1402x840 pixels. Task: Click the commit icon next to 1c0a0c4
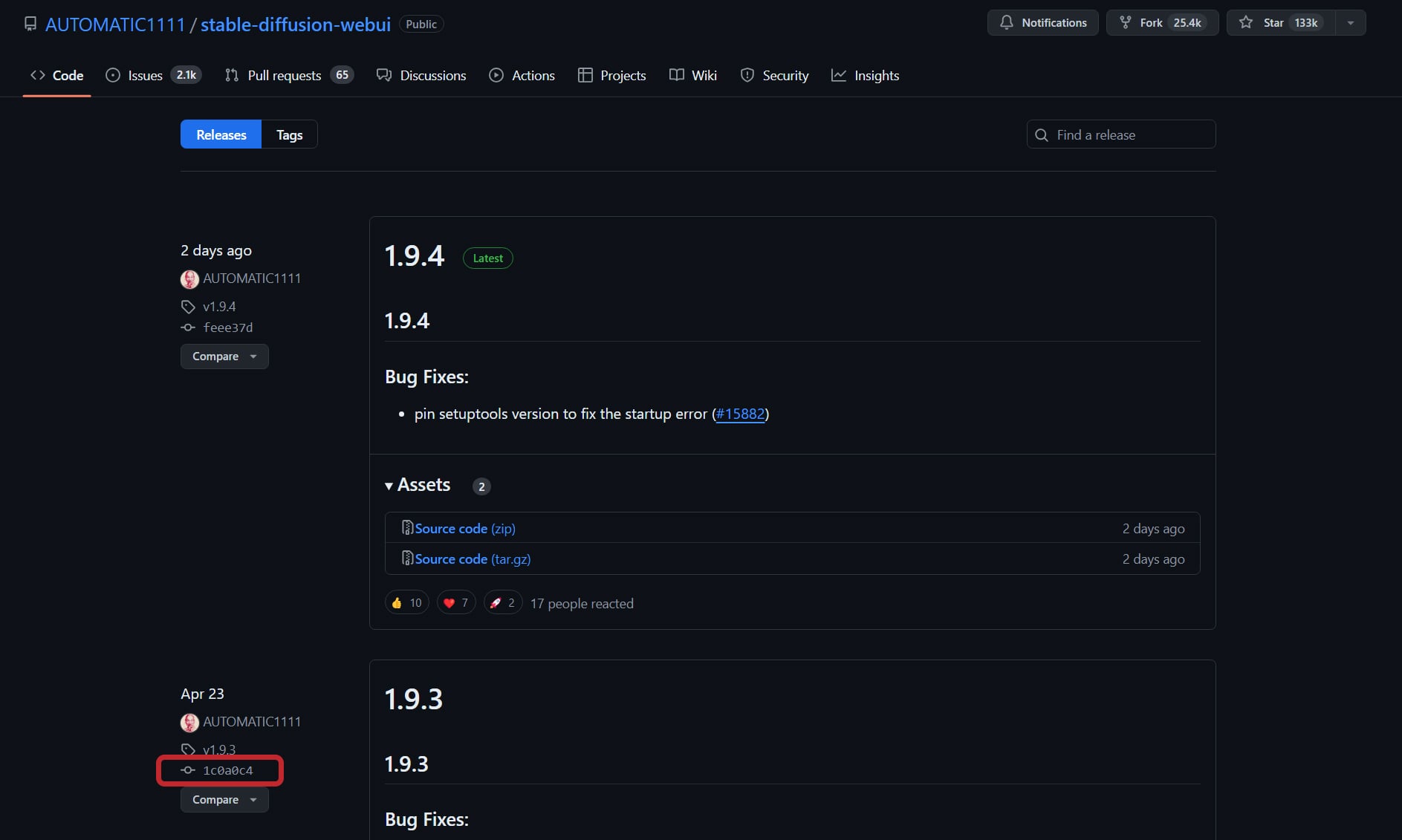point(188,771)
